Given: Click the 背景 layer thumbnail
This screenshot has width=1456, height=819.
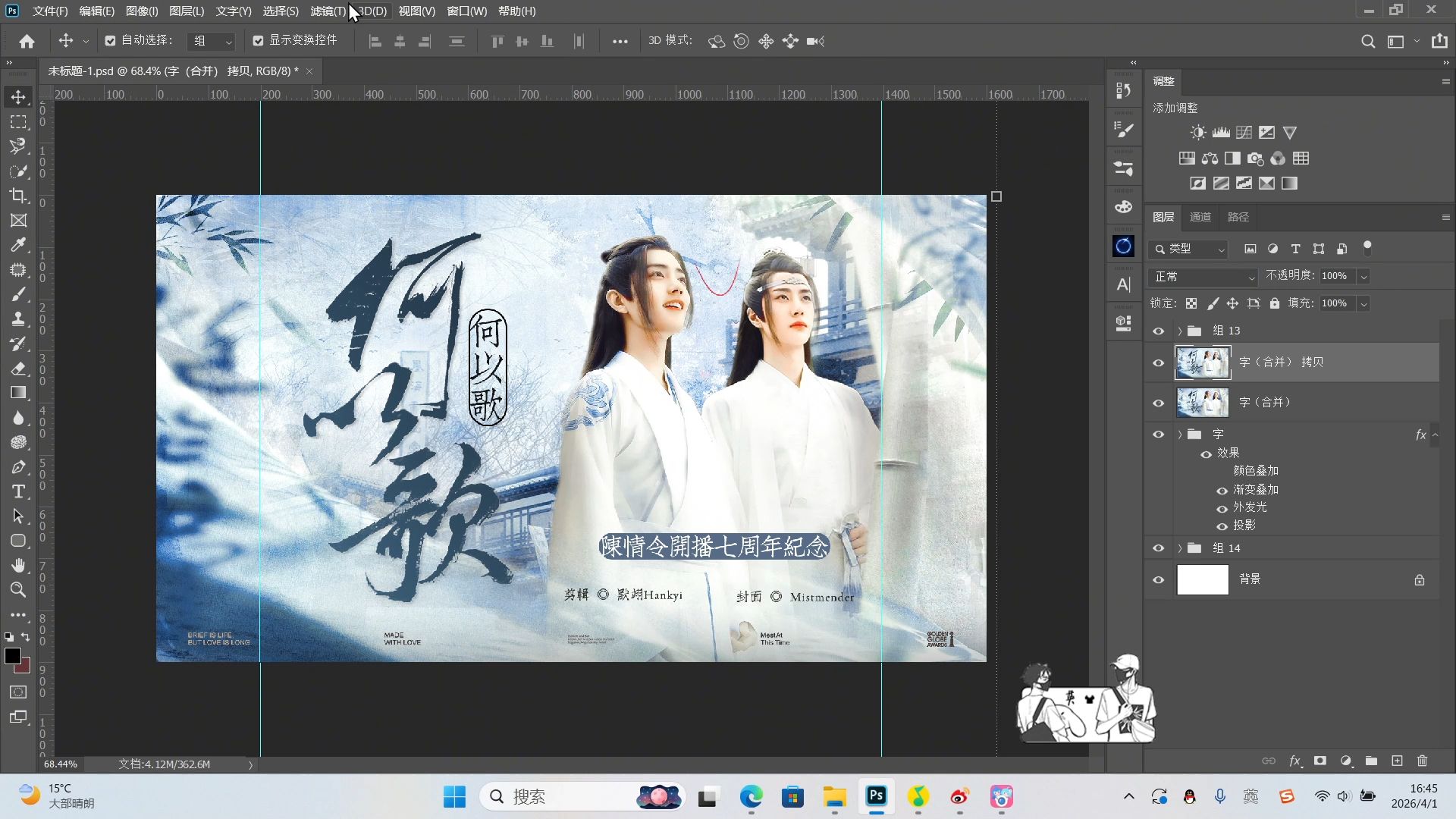Looking at the screenshot, I should [1203, 580].
